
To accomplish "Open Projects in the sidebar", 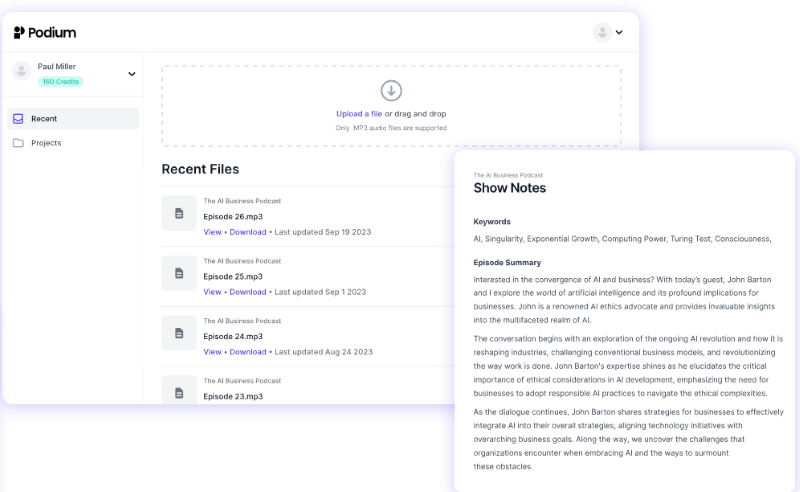I will pos(46,143).
